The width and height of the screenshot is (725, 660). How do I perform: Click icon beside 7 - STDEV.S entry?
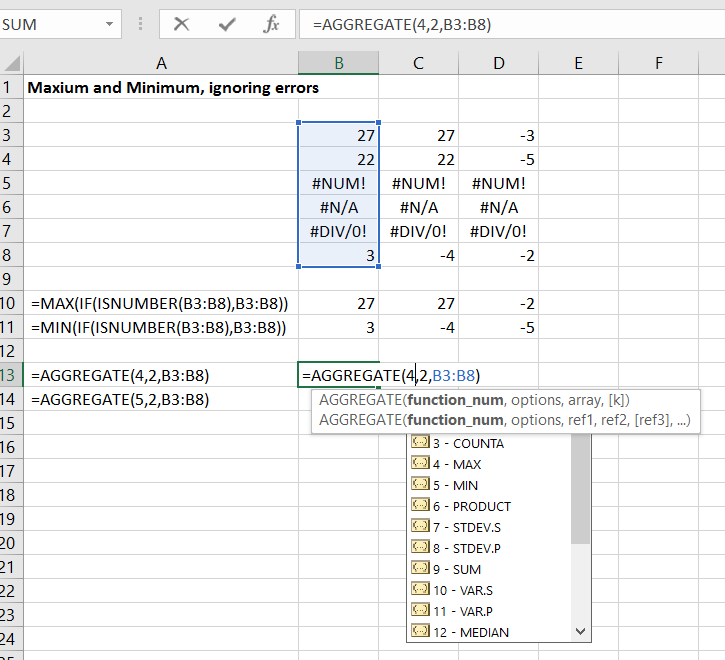pos(420,527)
